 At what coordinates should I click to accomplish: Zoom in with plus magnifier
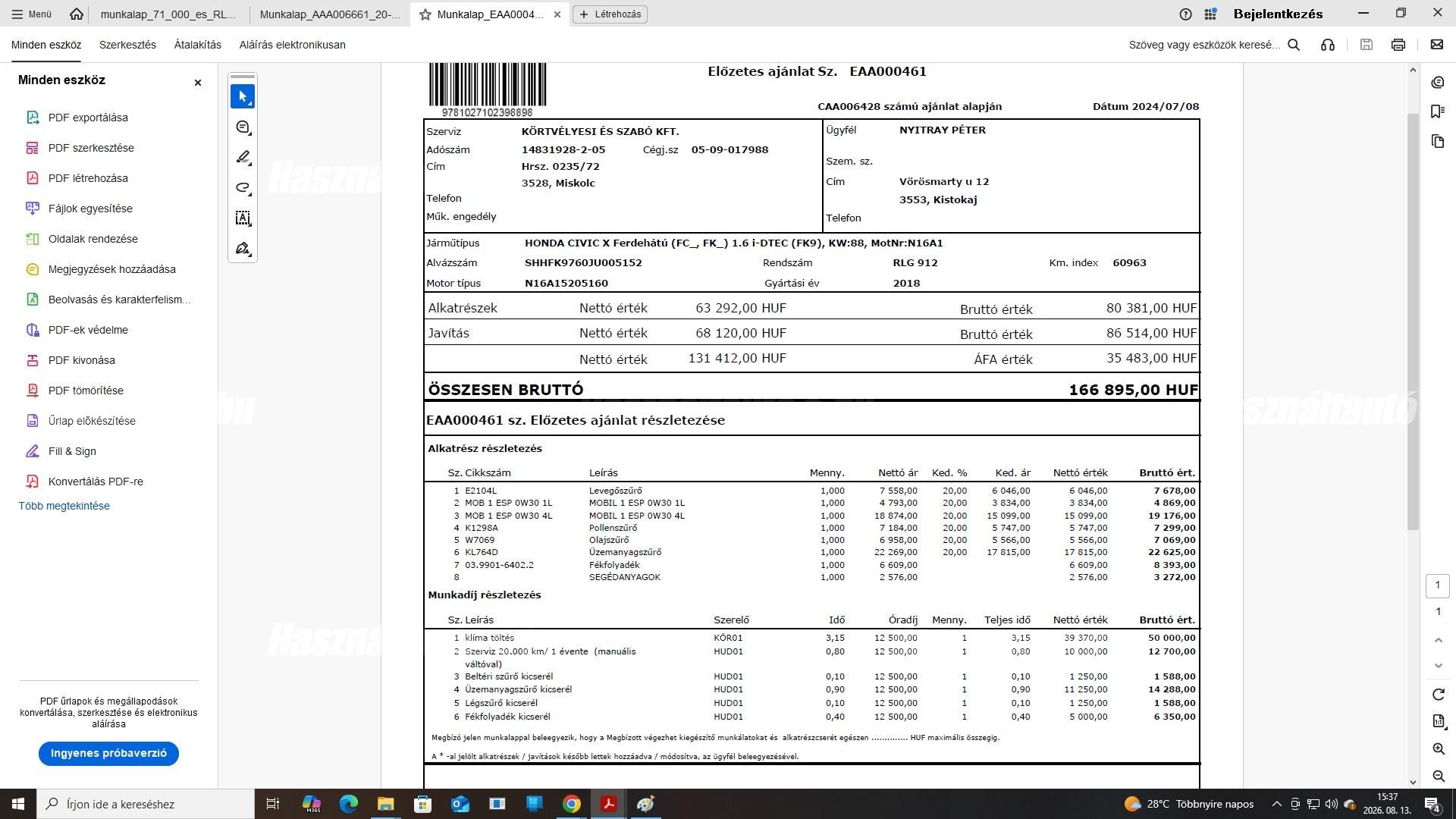point(1439,748)
